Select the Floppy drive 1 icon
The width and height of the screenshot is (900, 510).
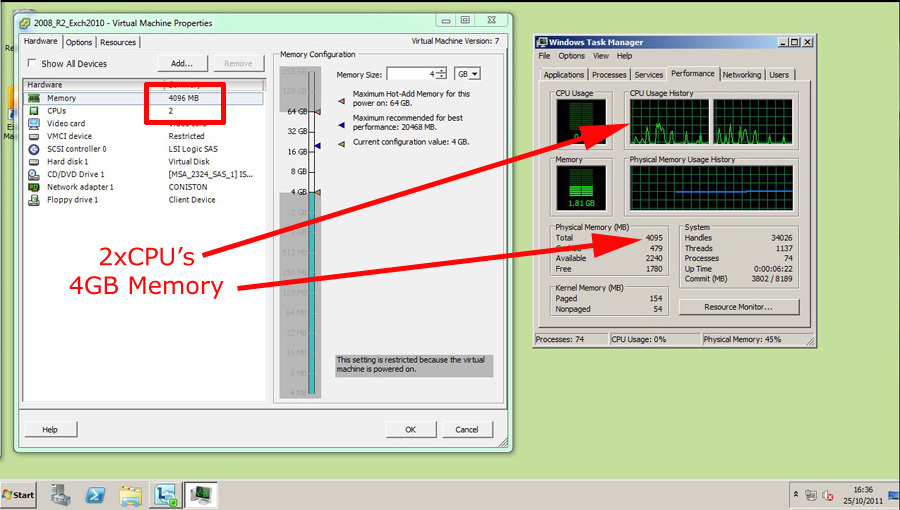pos(34,200)
